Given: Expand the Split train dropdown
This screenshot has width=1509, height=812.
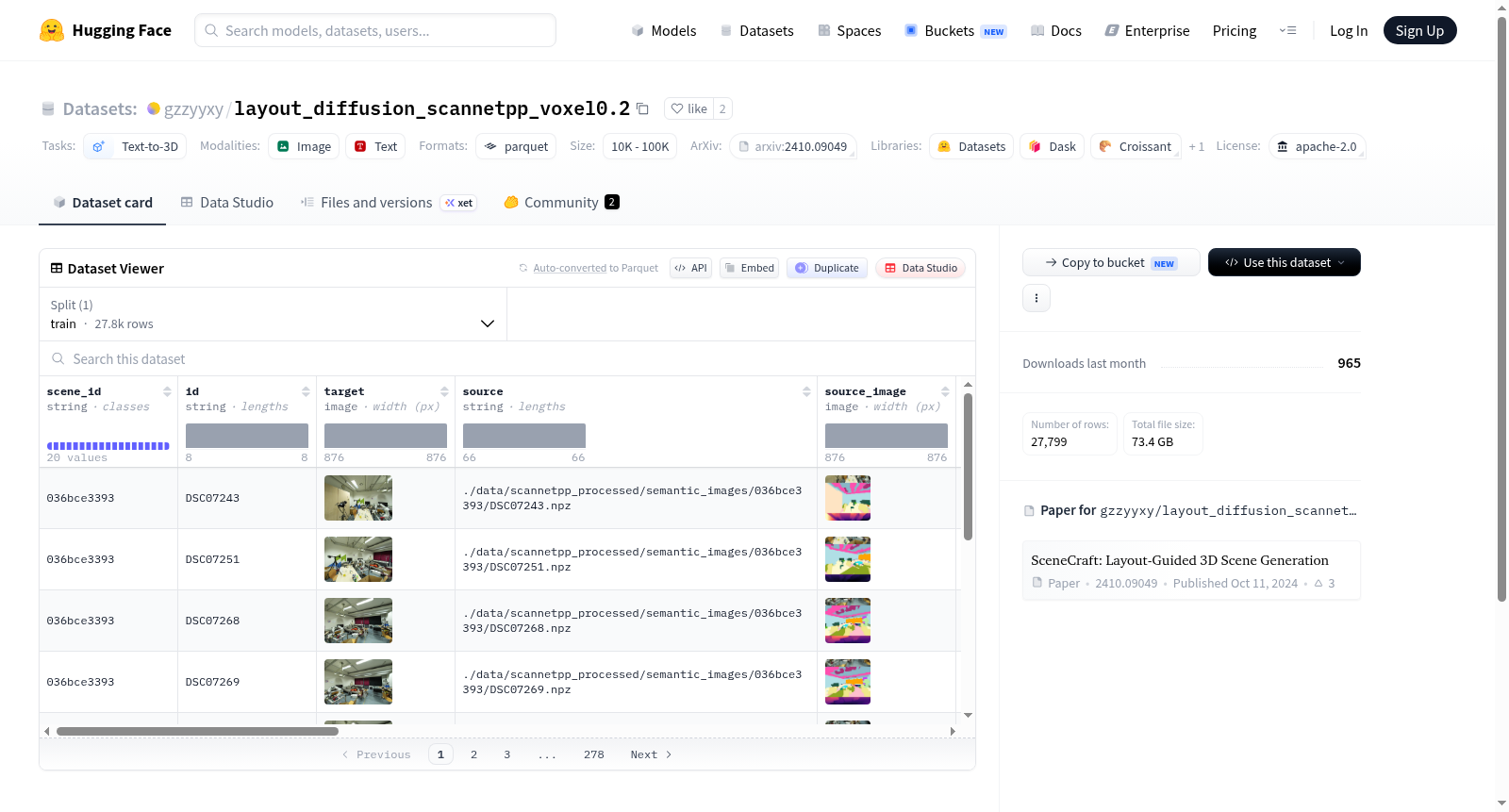Looking at the screenshot, I should coord(273,314).
